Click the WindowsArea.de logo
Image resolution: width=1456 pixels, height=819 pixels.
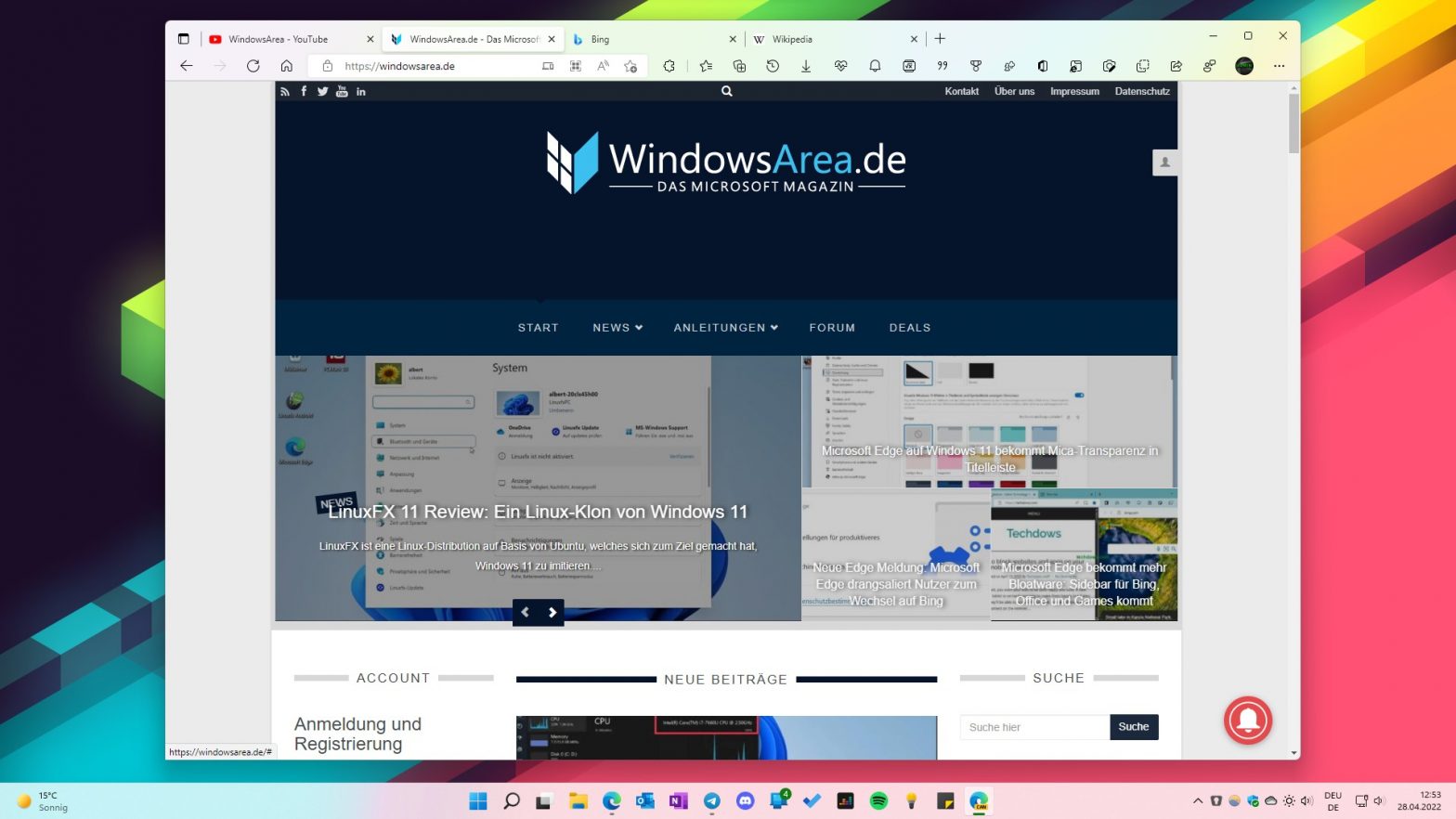click(726, 162)
